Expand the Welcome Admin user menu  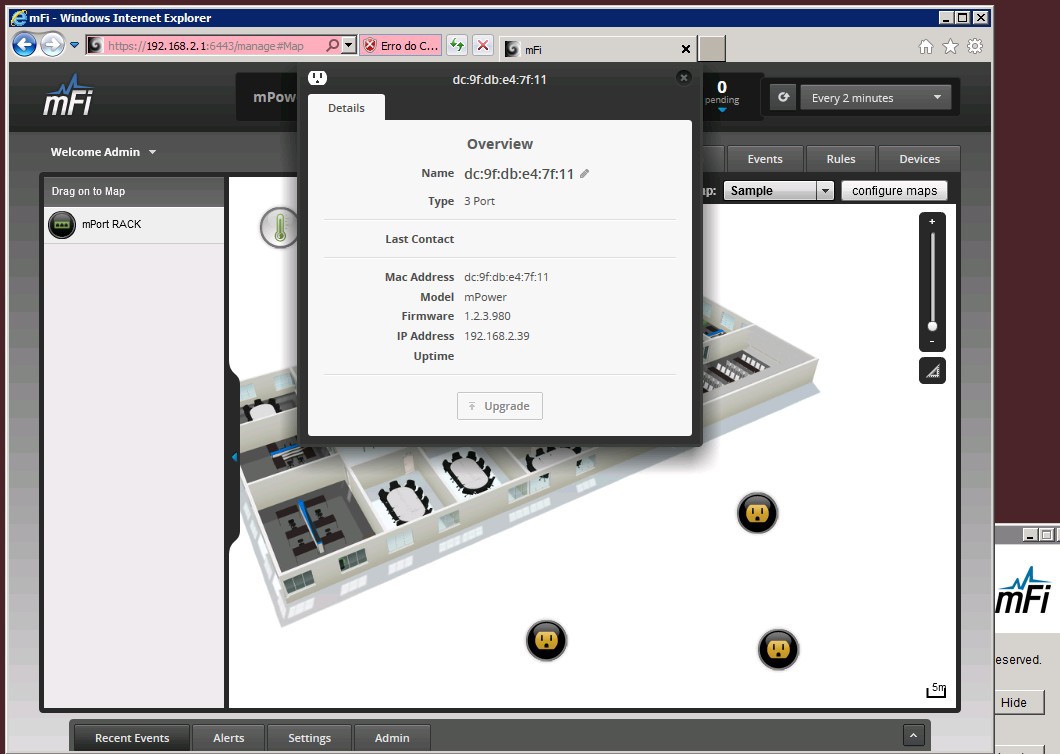coord(104,152)
